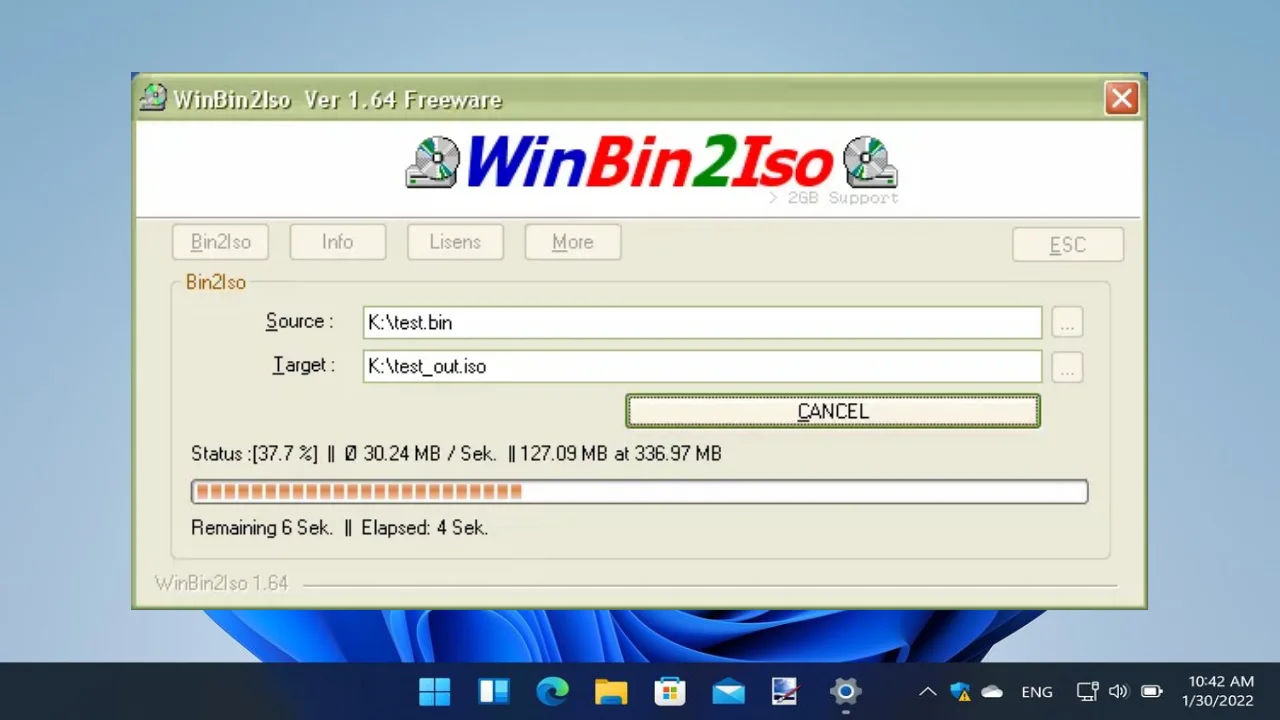Screen dimensions: 1280x720
Task: Click the ENG language indicator
Action: click(1037, 691)
